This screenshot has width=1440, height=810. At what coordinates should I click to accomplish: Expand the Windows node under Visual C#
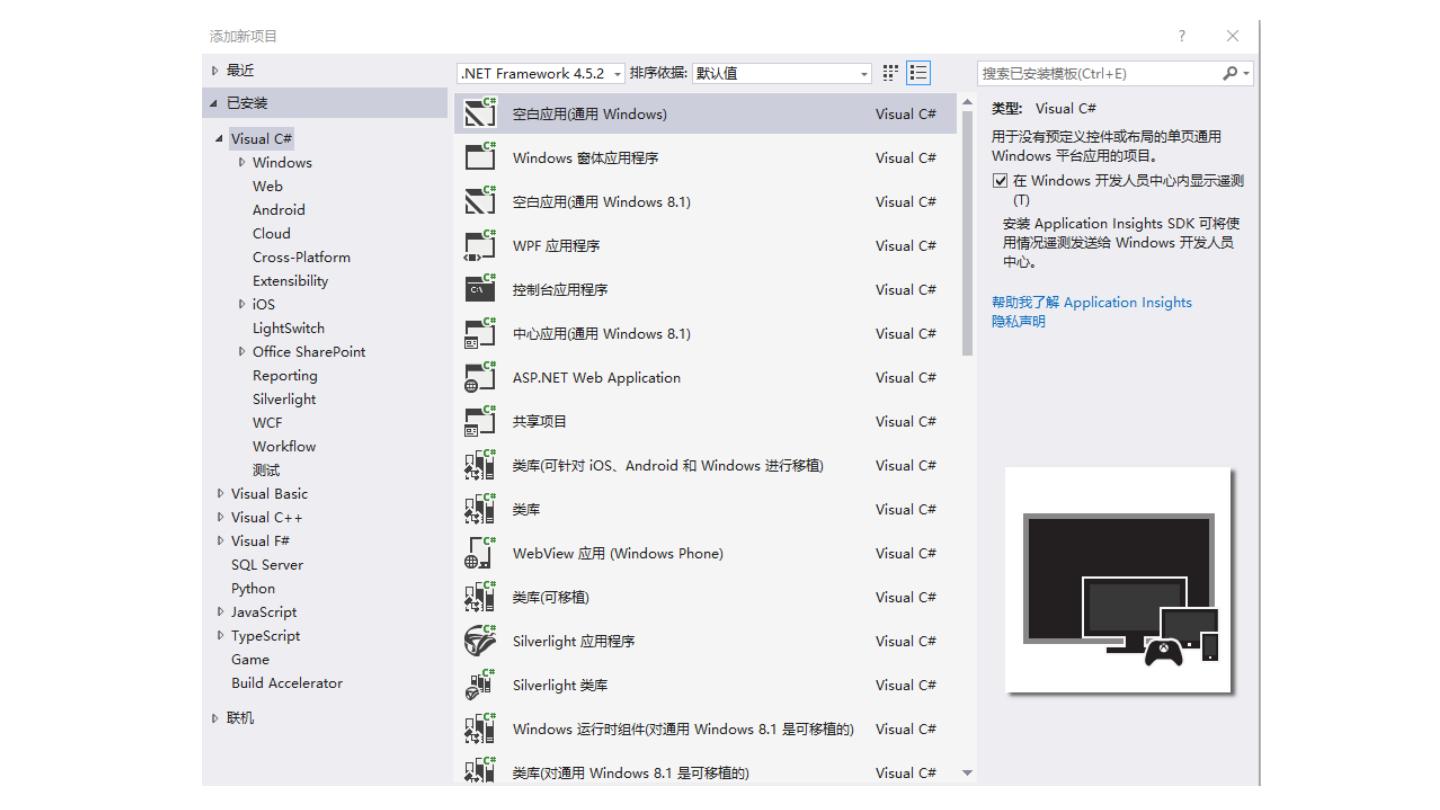(x=242, y=162)
